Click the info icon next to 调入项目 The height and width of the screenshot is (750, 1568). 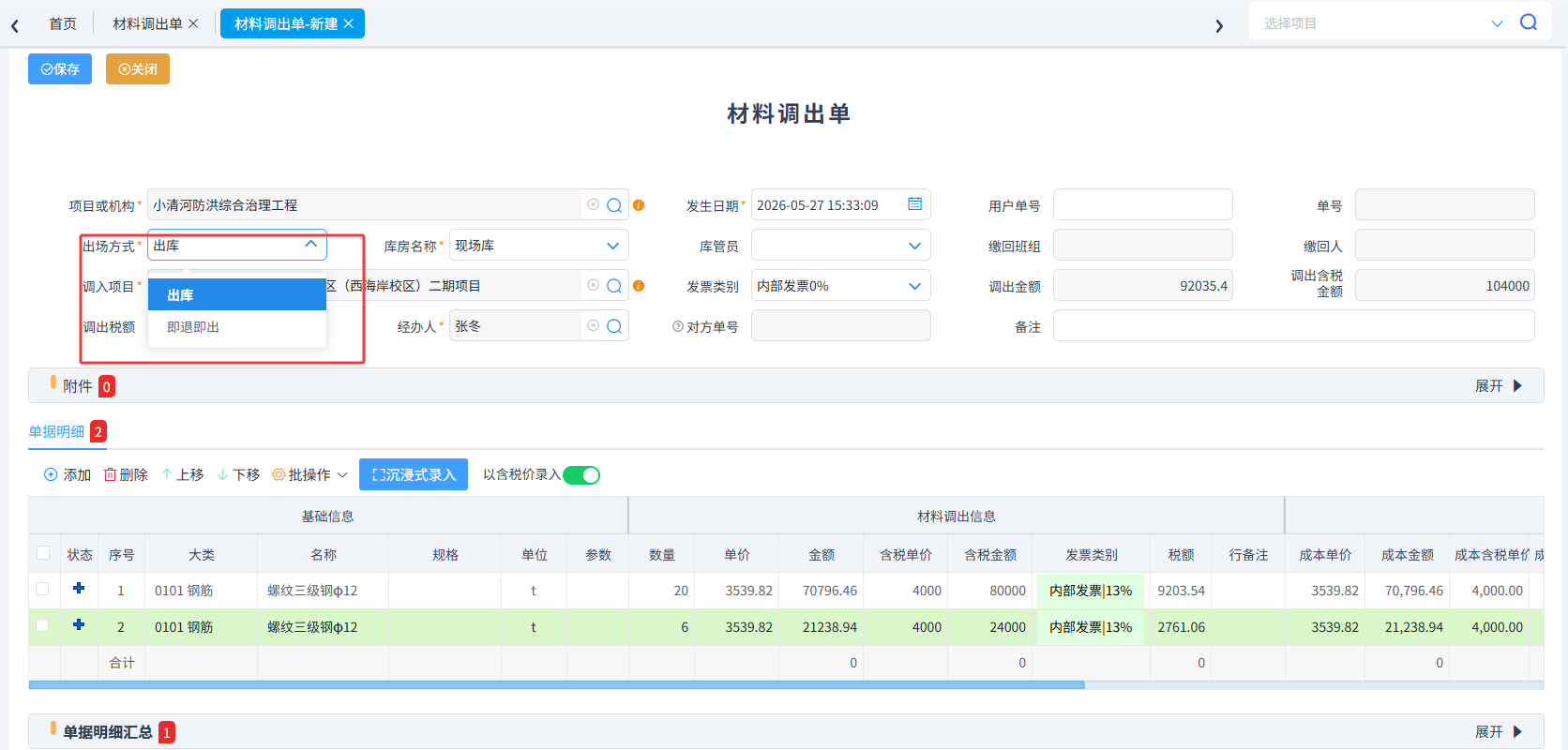(x=639, y=286)
